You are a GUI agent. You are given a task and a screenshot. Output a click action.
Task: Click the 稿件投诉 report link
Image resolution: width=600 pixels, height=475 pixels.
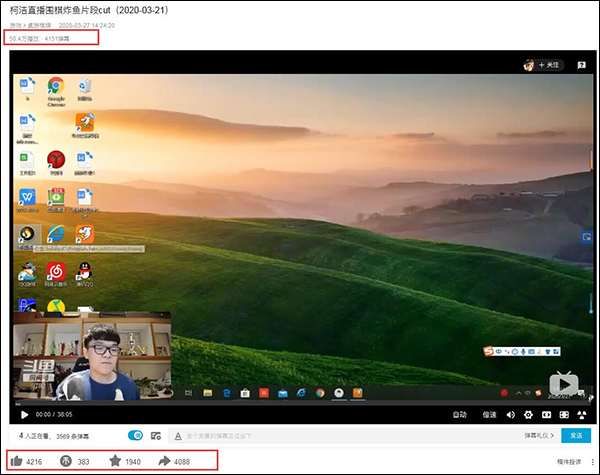[x=568, y=461]
